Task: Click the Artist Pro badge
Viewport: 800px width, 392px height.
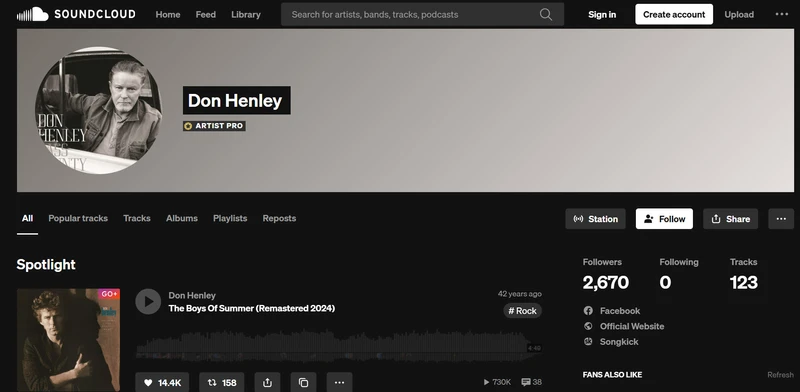Action: click(214, 126)
